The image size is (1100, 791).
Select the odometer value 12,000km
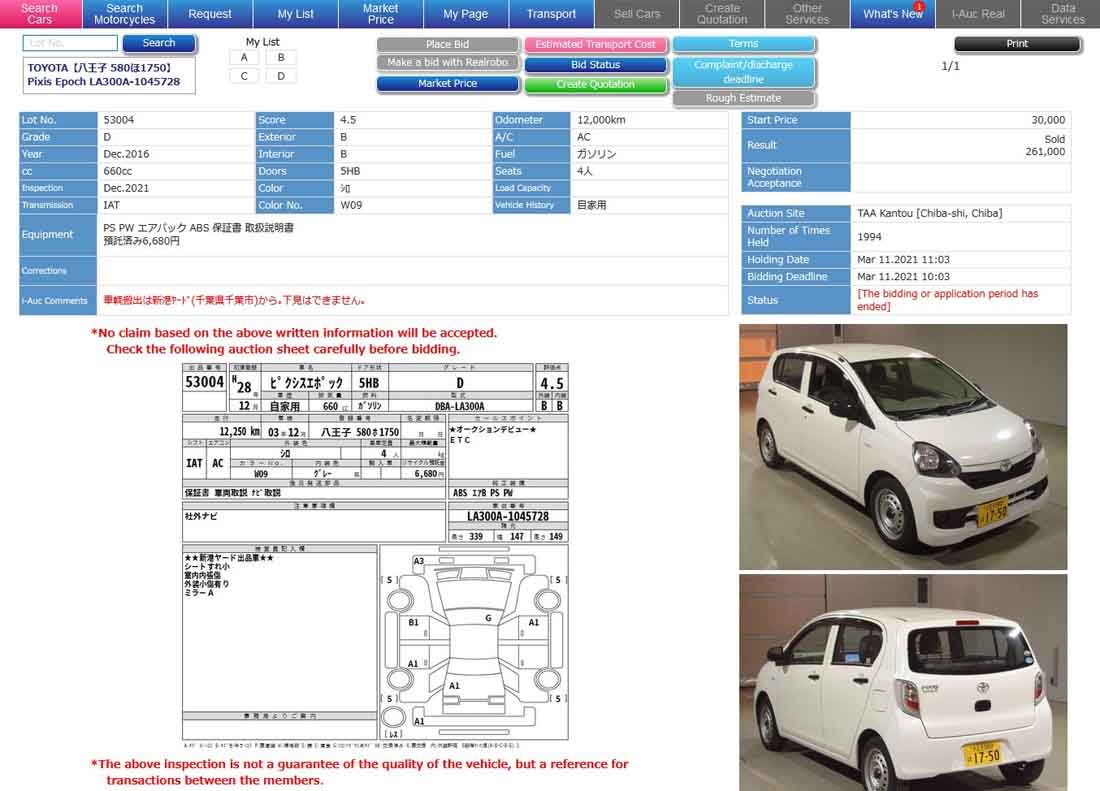[601, 120]
